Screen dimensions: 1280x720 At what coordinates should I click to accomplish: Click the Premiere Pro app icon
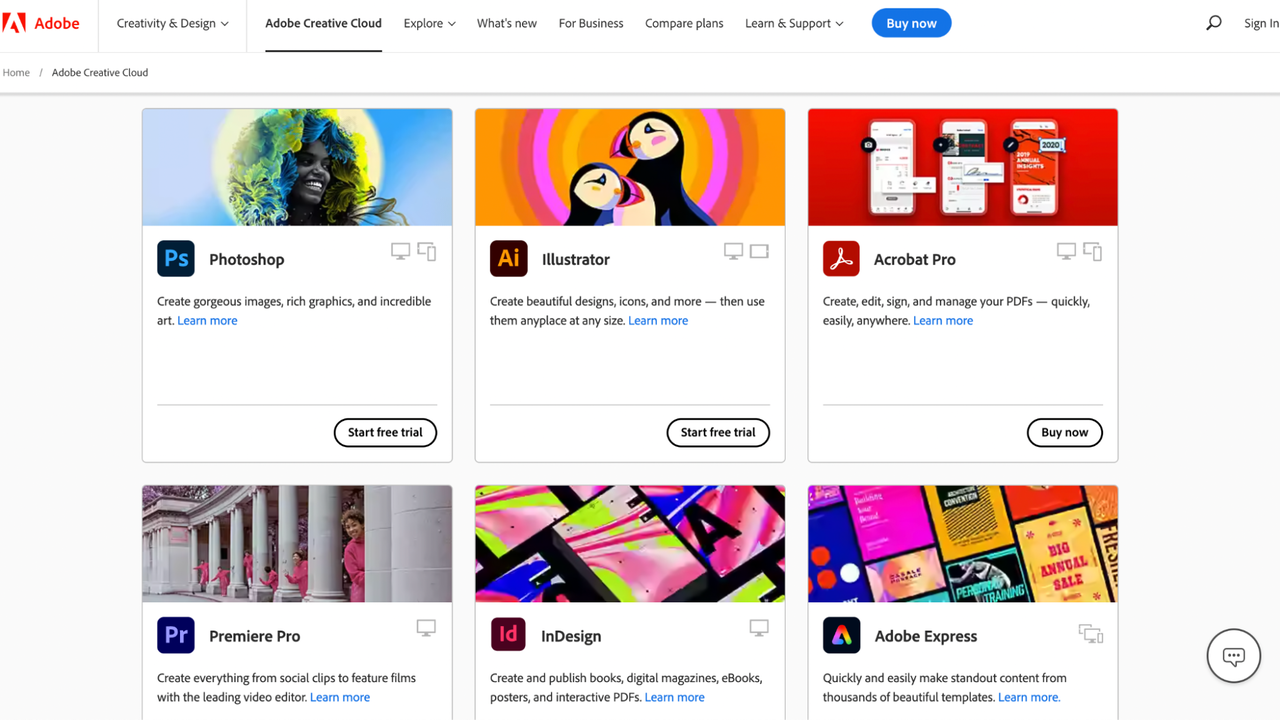click(175, 635)
